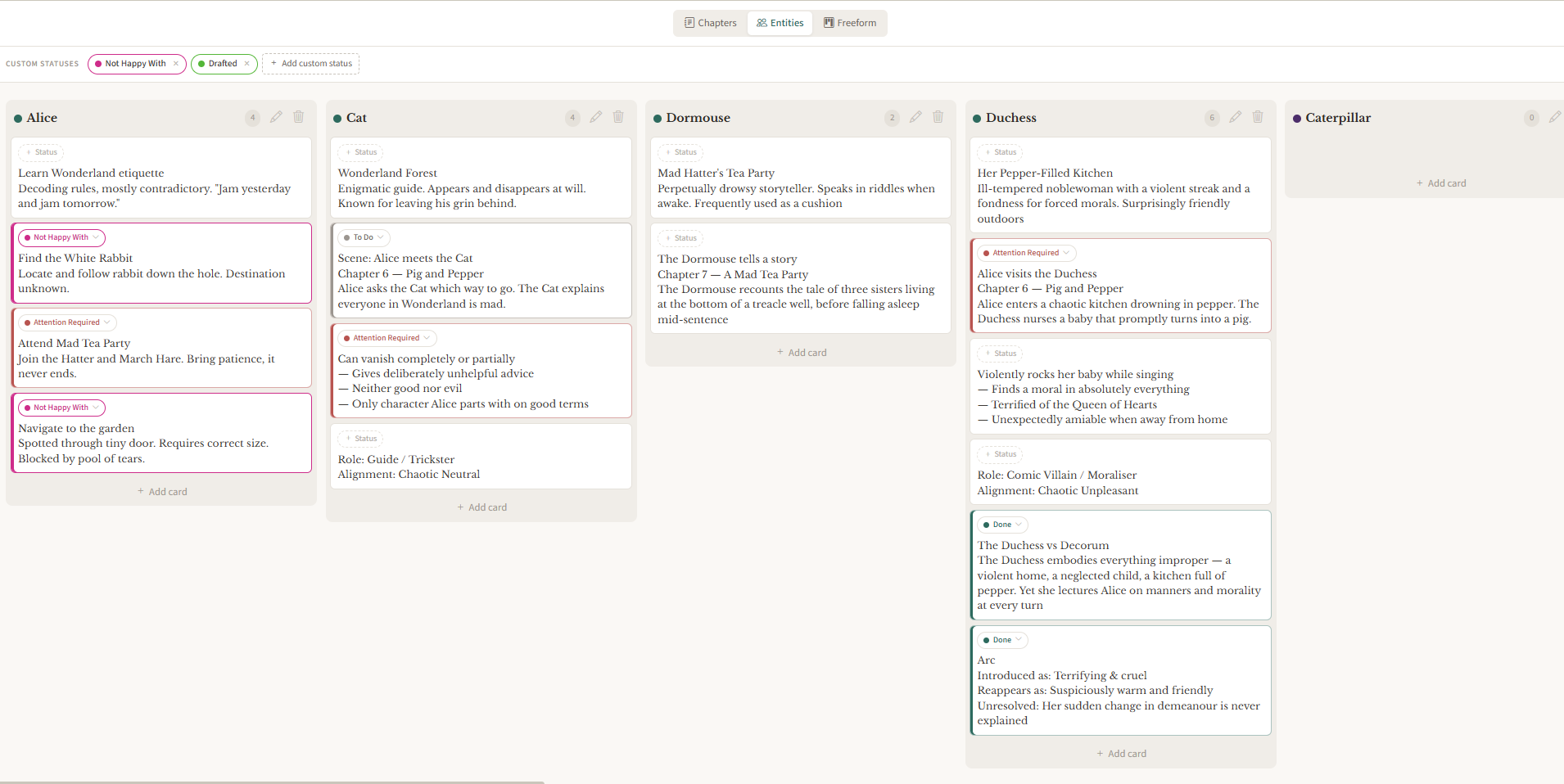Switch to the Chapters tab

click(711, 23)
